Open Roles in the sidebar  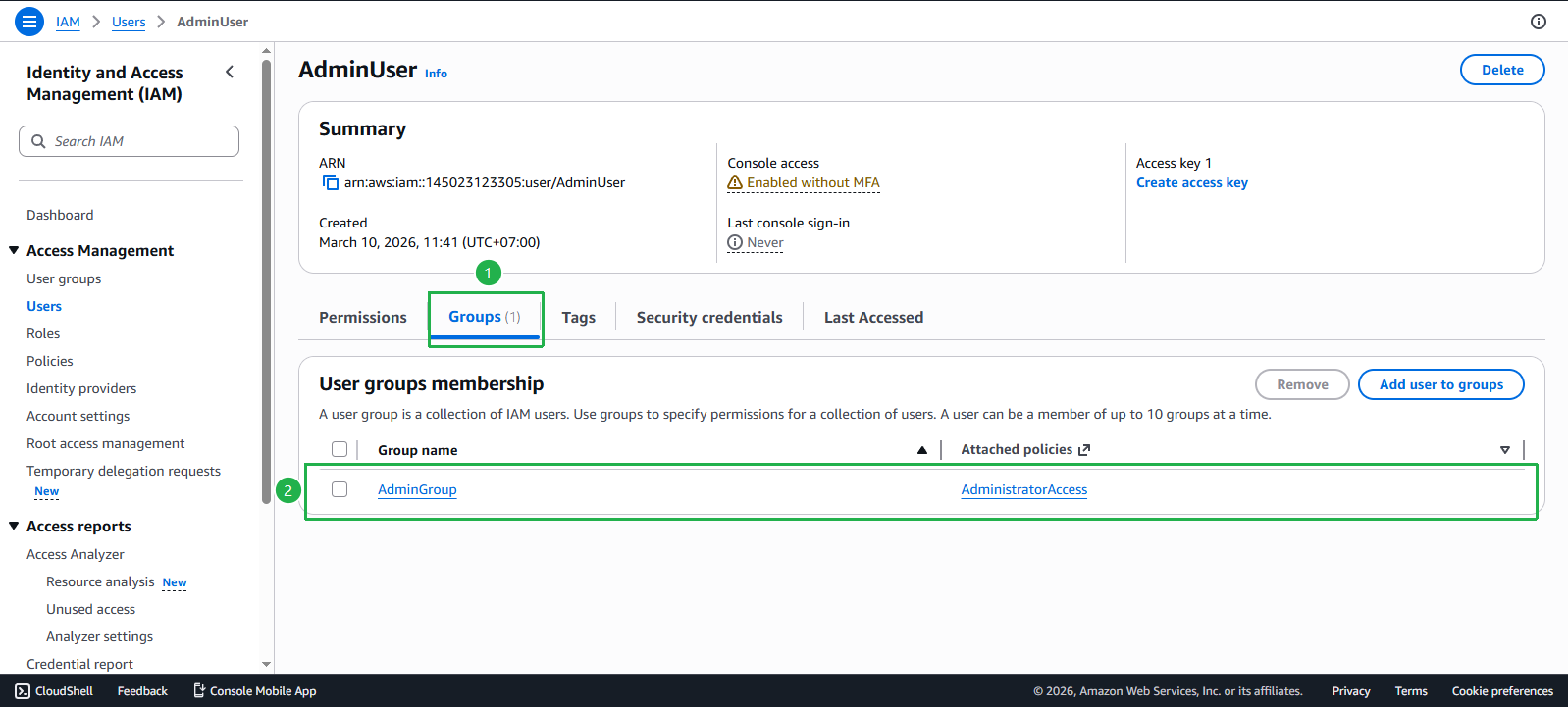[43, 333]
